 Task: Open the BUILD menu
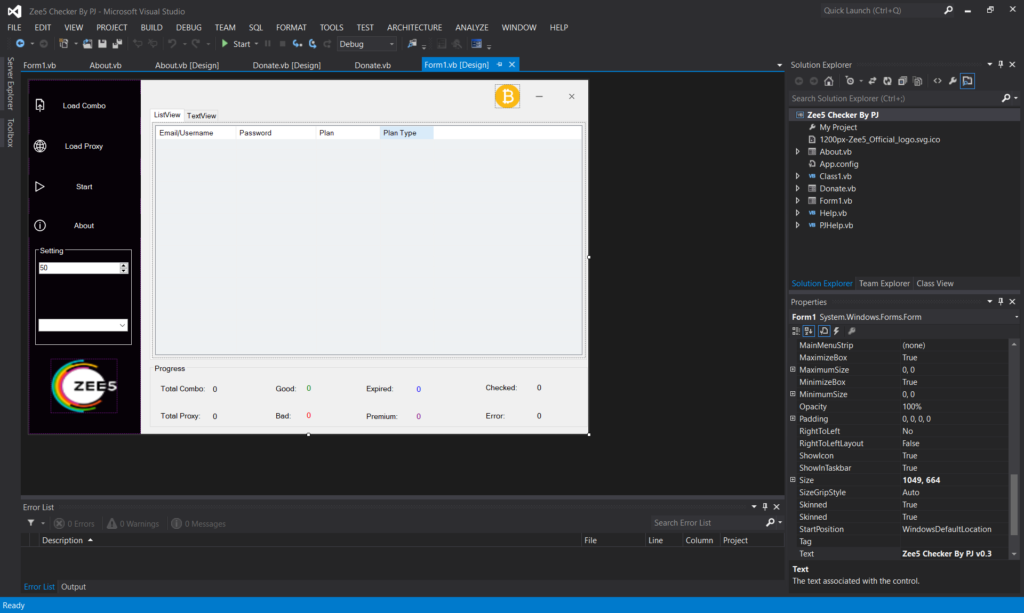(152, 27)
